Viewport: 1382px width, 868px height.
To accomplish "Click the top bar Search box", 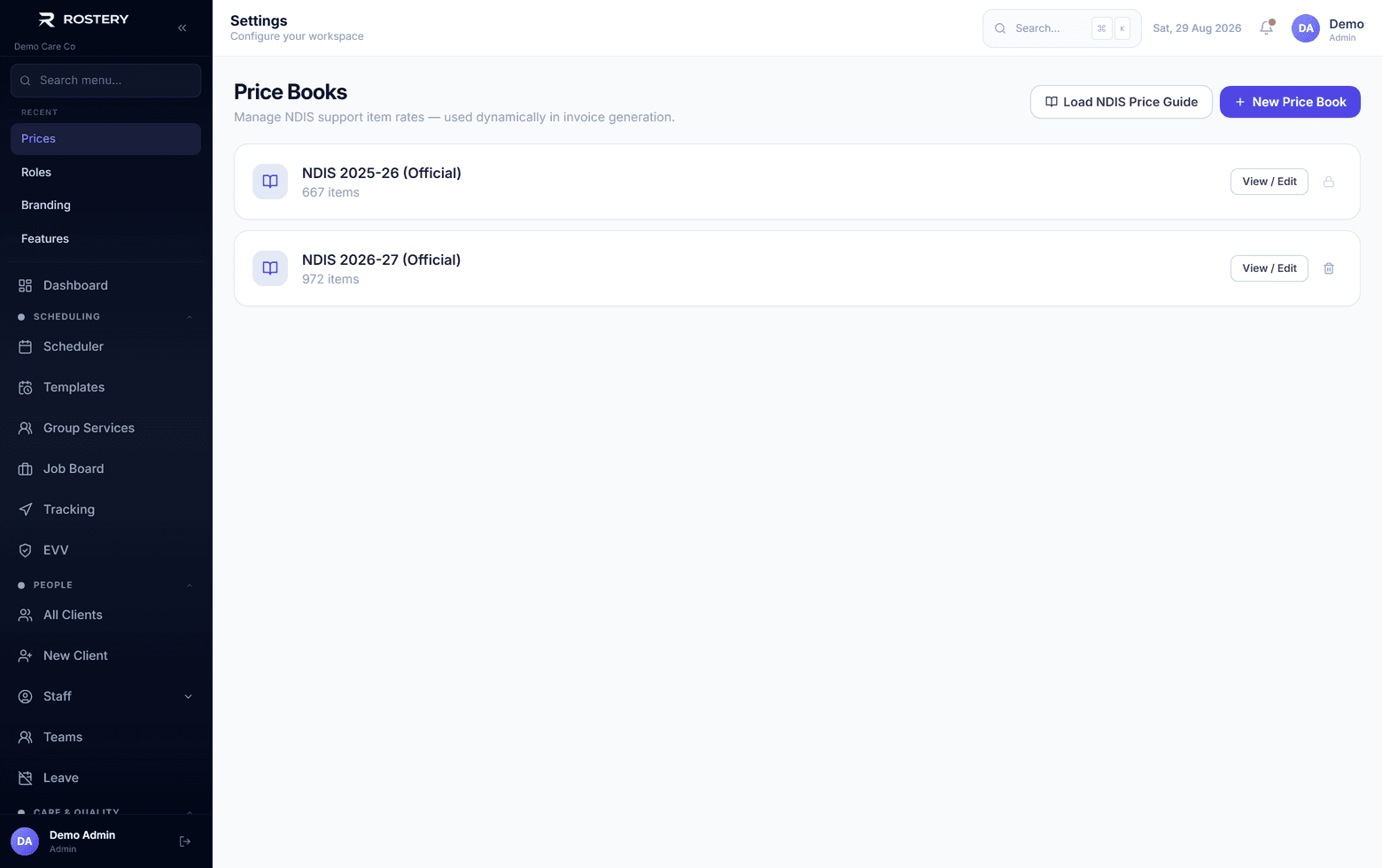I will pyautogui.click(x=1061, y=28).
